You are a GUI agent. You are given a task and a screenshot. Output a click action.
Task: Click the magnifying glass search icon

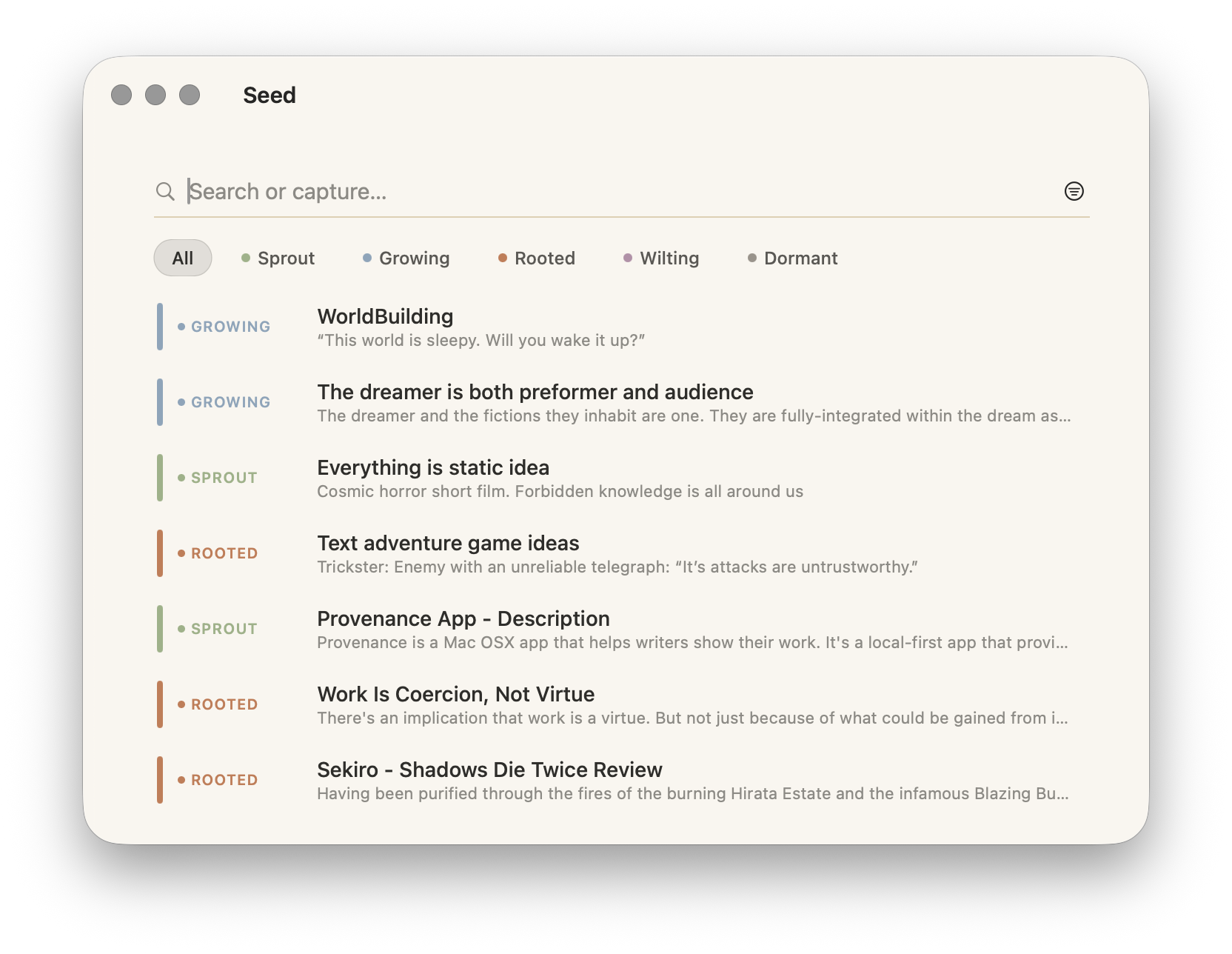165,192
